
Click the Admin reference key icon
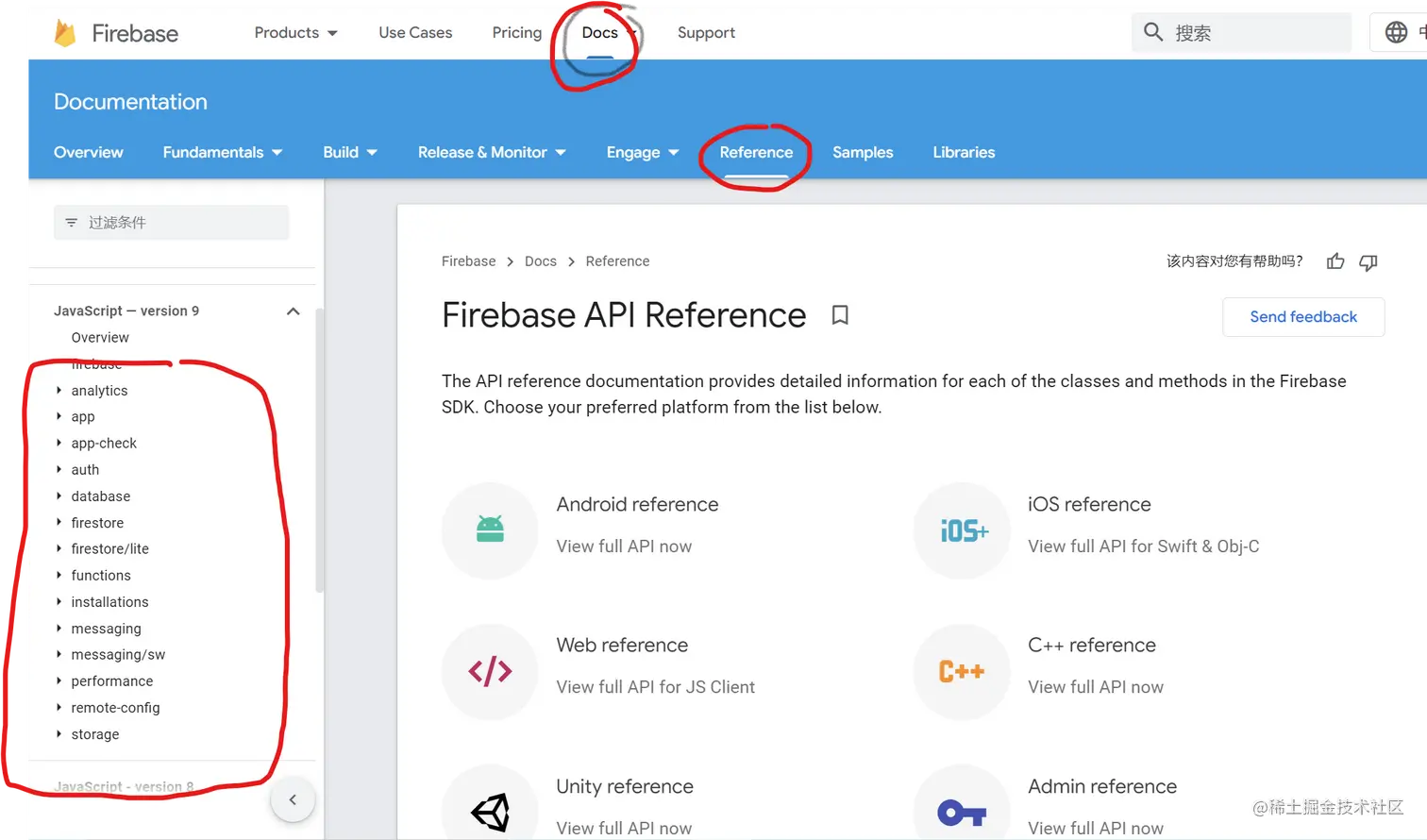[962, 812]
